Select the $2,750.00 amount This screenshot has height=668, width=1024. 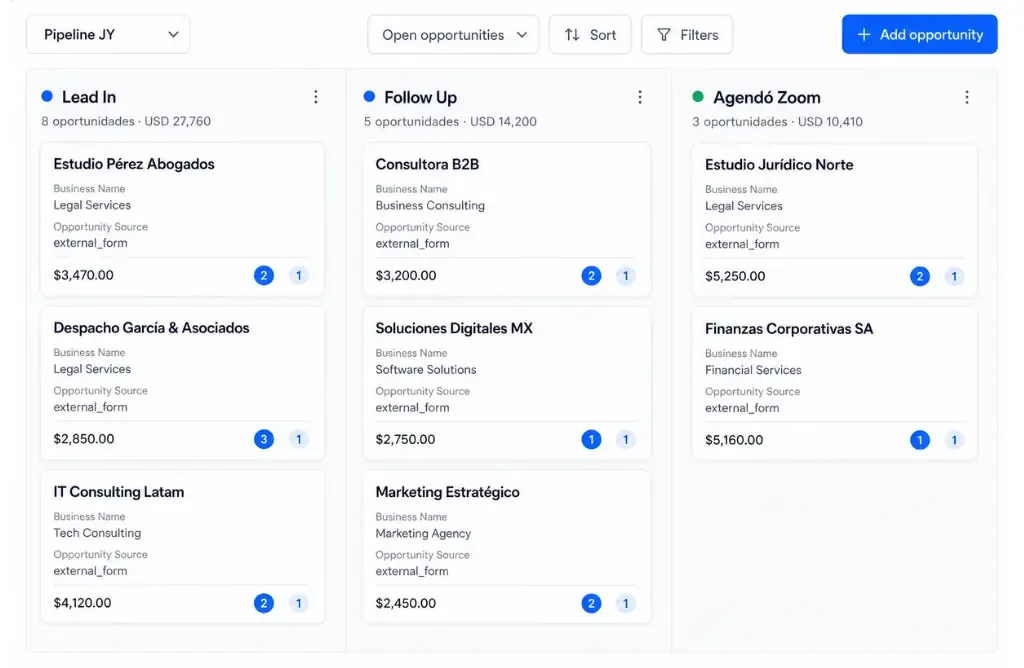[405, 440]
